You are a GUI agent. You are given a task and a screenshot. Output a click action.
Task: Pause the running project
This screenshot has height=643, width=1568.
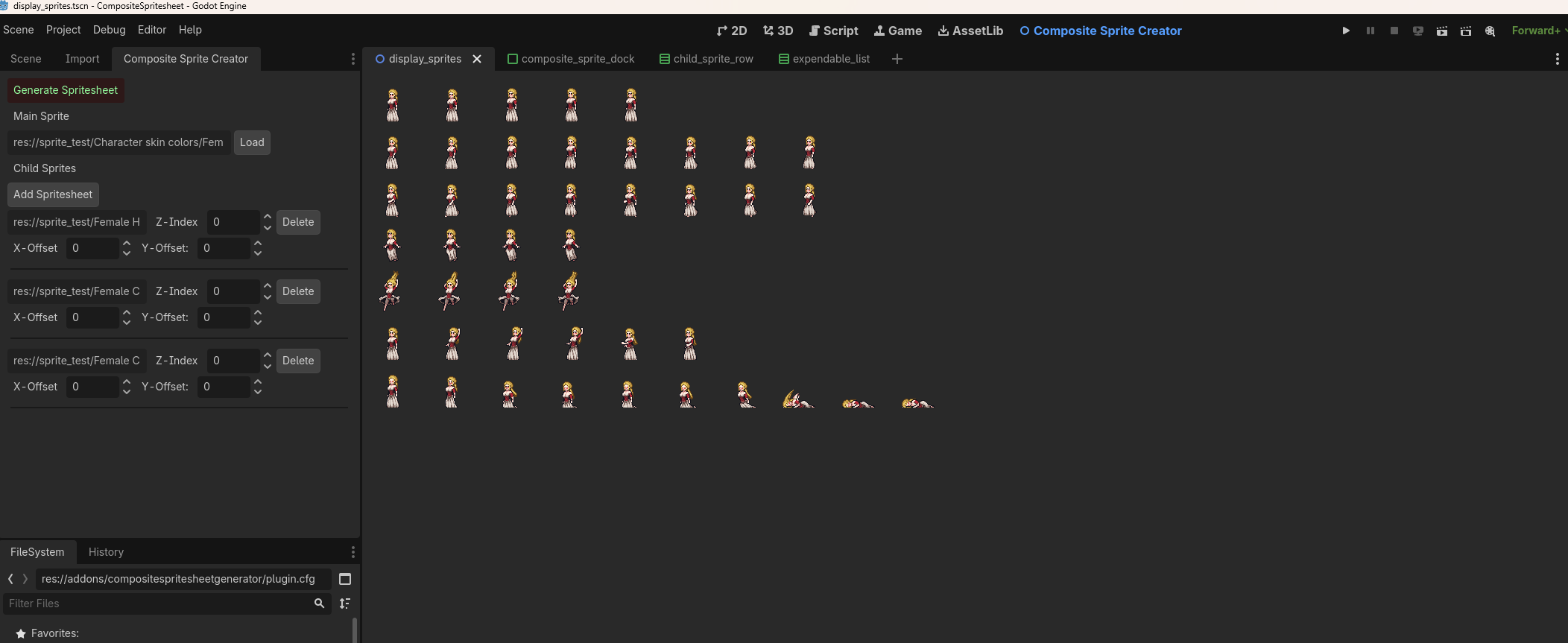click(x=1370, y=31)
